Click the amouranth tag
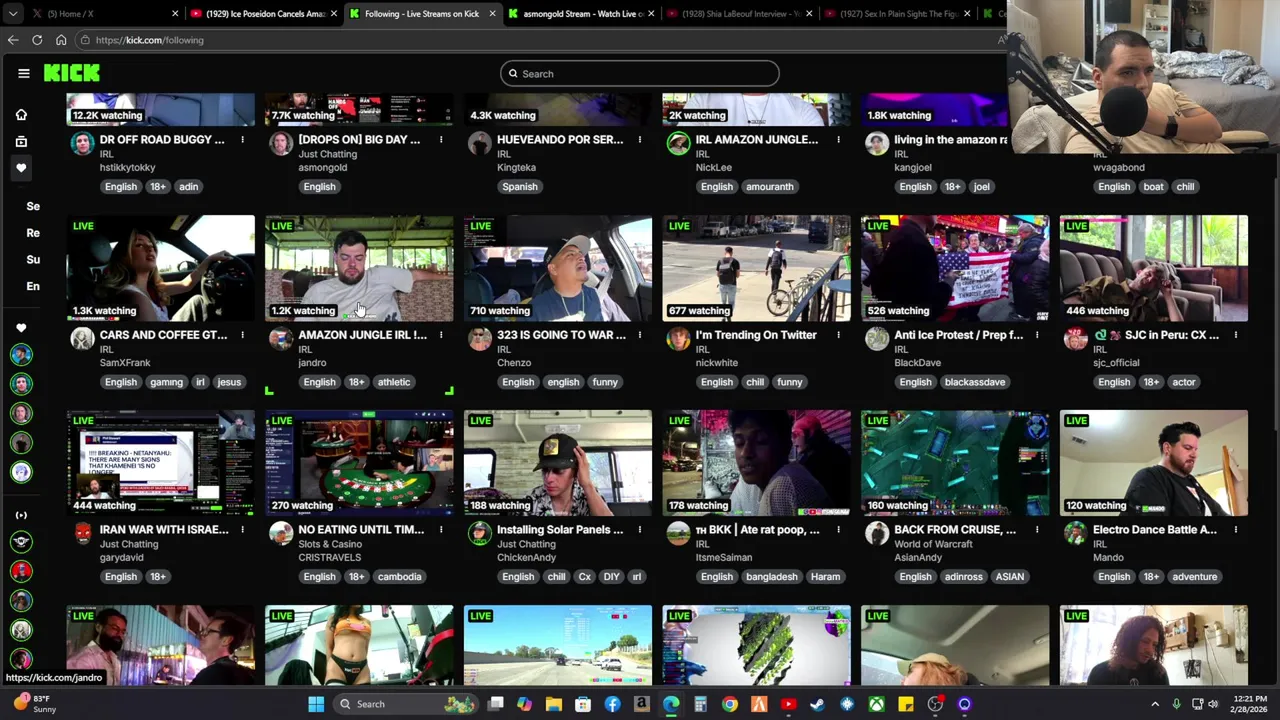 pos(769,187)
